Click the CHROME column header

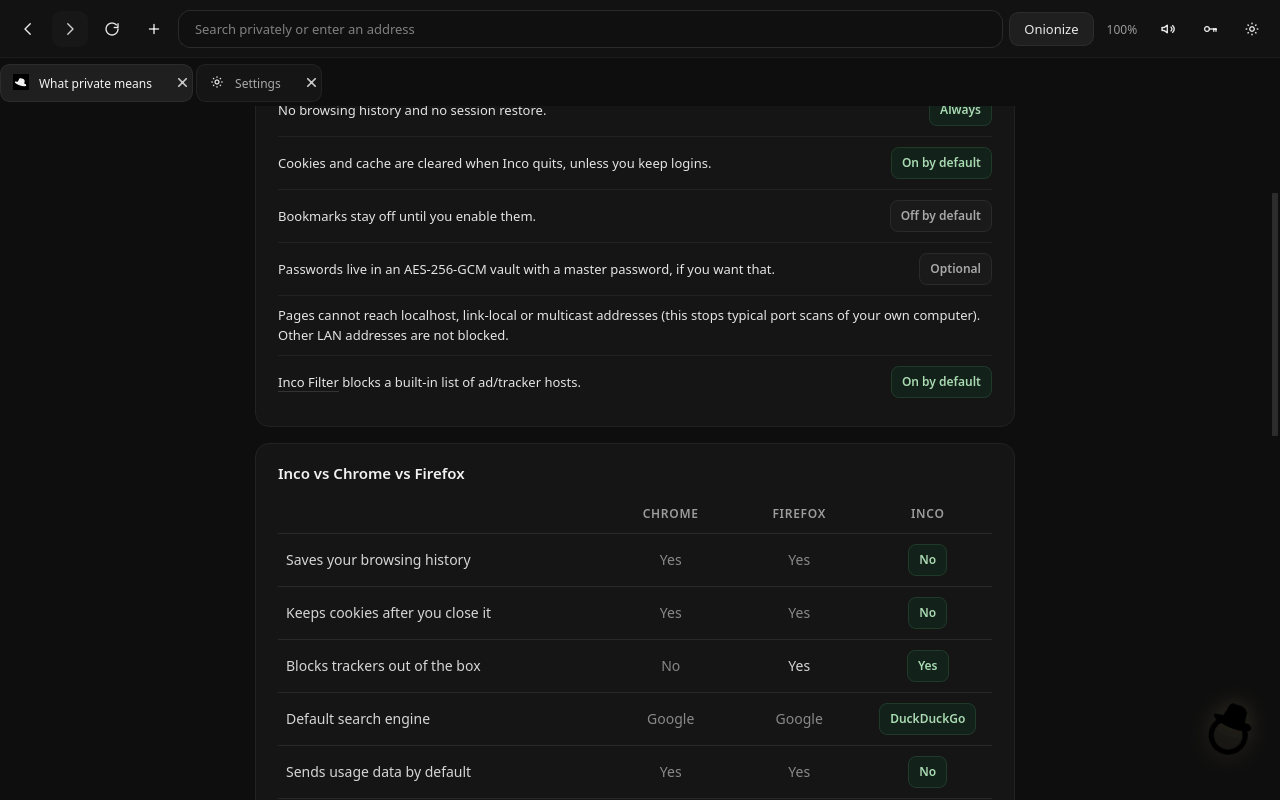[670, 514]
